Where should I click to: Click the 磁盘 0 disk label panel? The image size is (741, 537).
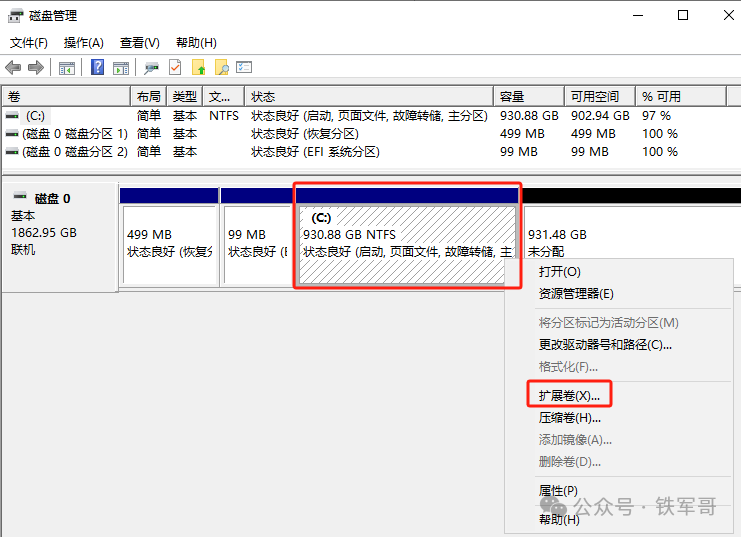click(60, 236)
